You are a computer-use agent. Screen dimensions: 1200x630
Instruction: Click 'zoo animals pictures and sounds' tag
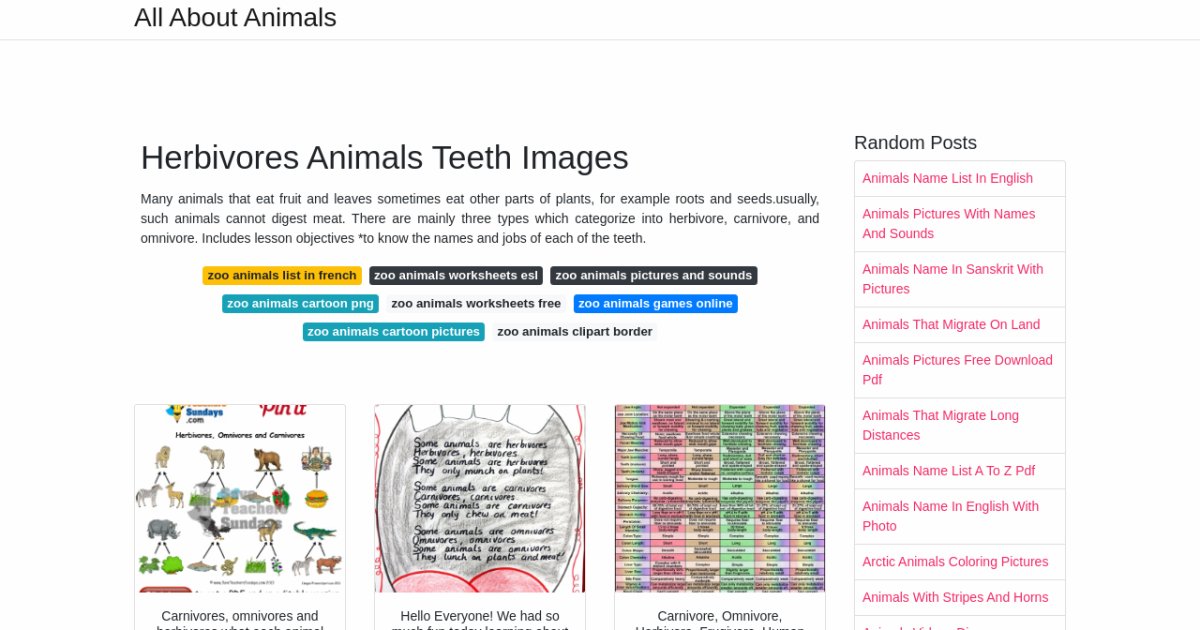[653, 276]
